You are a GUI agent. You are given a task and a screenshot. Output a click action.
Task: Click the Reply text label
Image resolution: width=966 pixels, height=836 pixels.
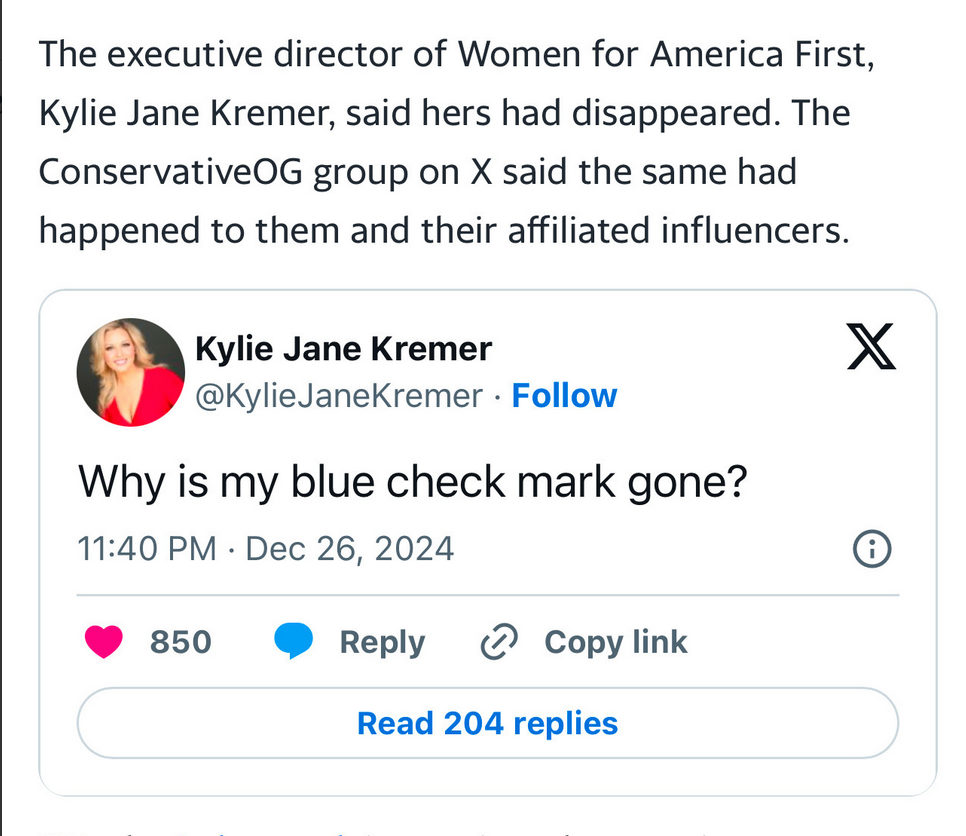383,643
